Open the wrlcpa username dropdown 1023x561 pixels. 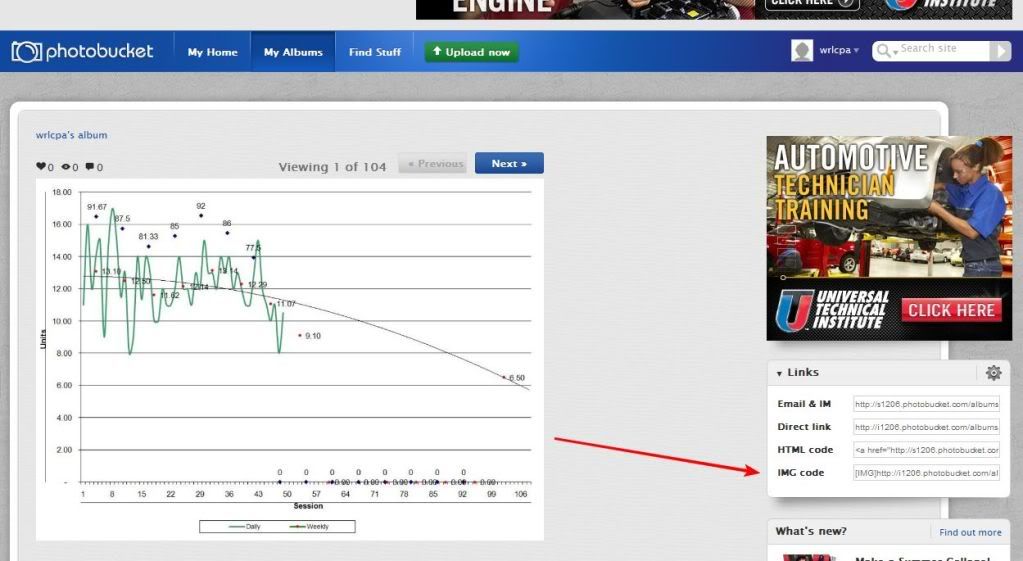click(x=838, y=50)
